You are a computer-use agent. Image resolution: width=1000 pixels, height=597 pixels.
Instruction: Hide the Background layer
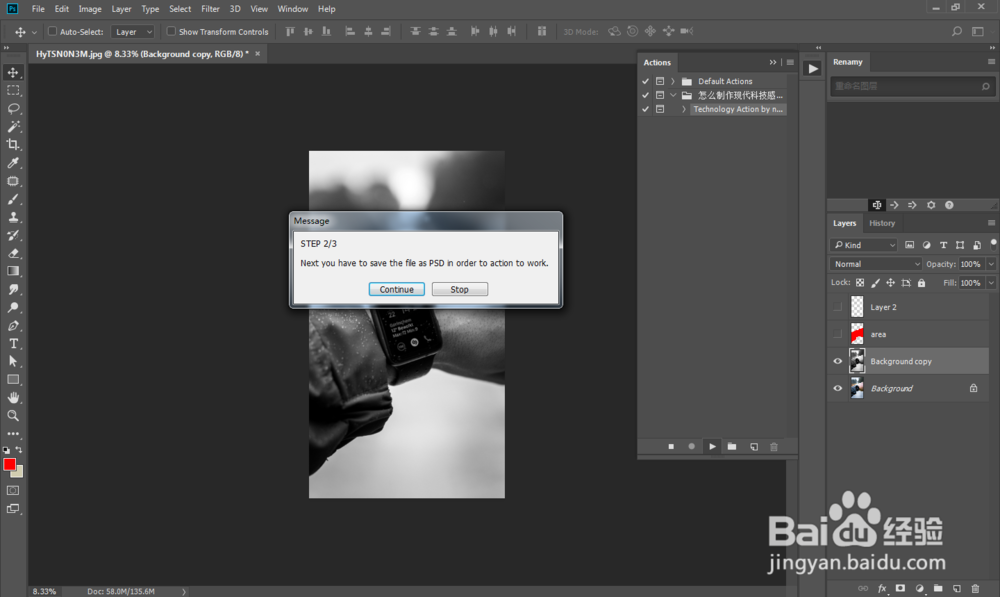click(x=837, y=388)
